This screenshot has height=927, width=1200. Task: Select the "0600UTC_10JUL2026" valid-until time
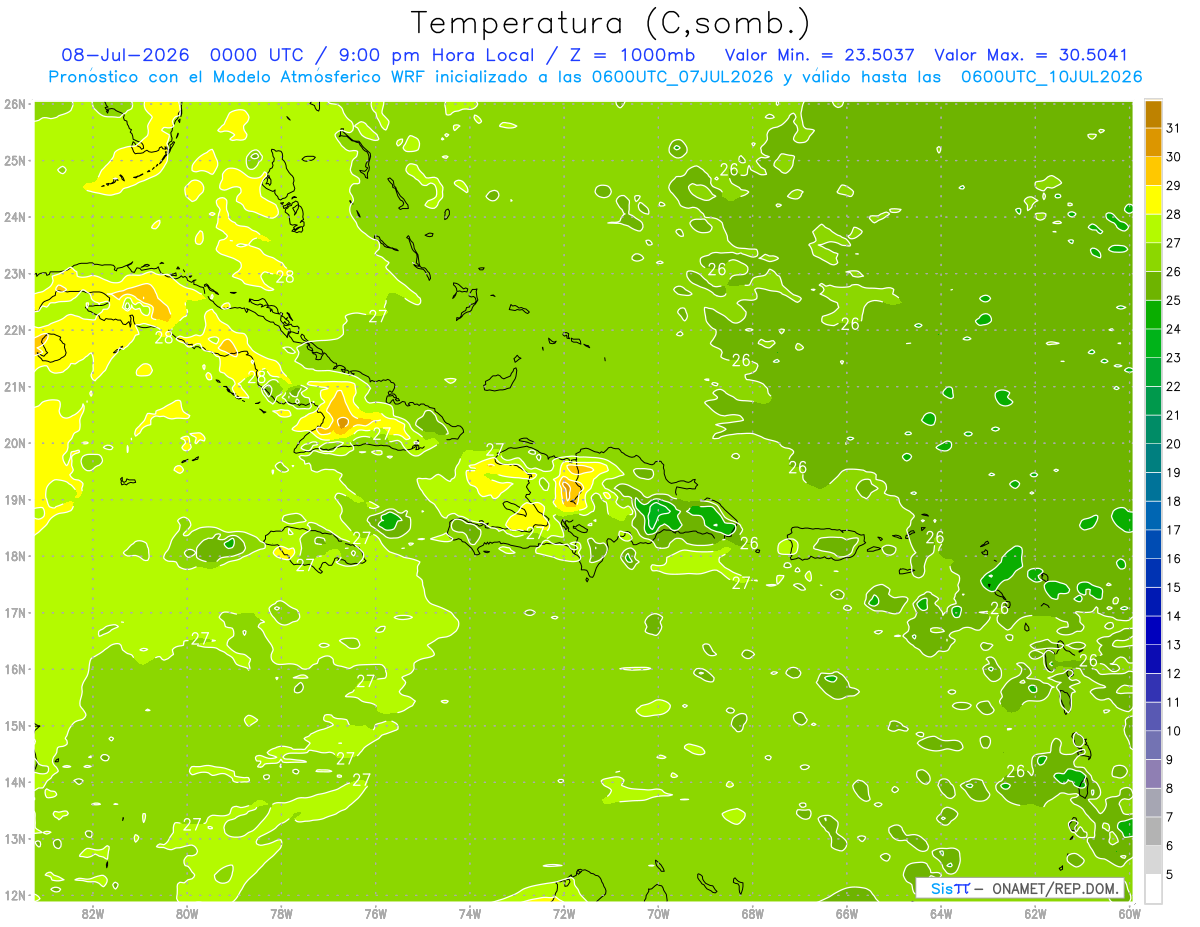pyautogui.click(x=1051, y=77)
